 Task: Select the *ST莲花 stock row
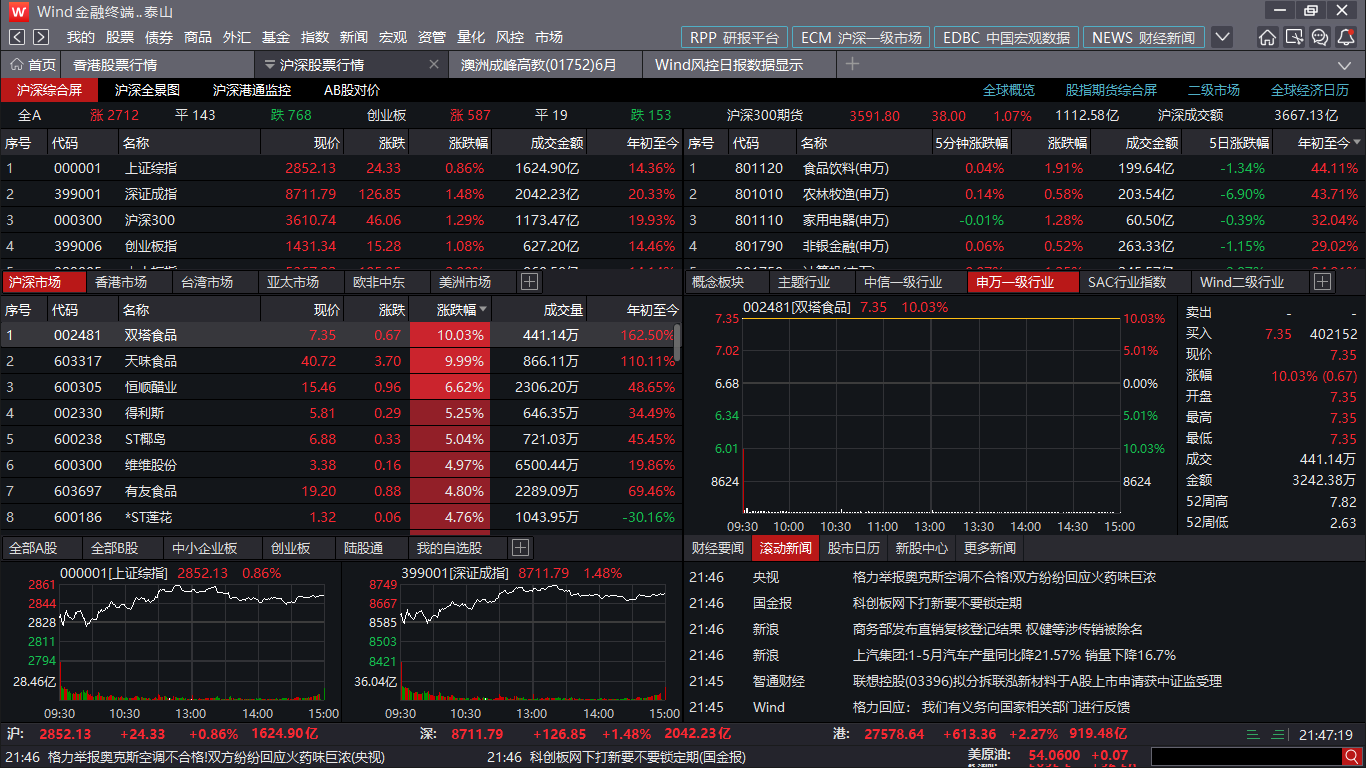click(340, 517)
